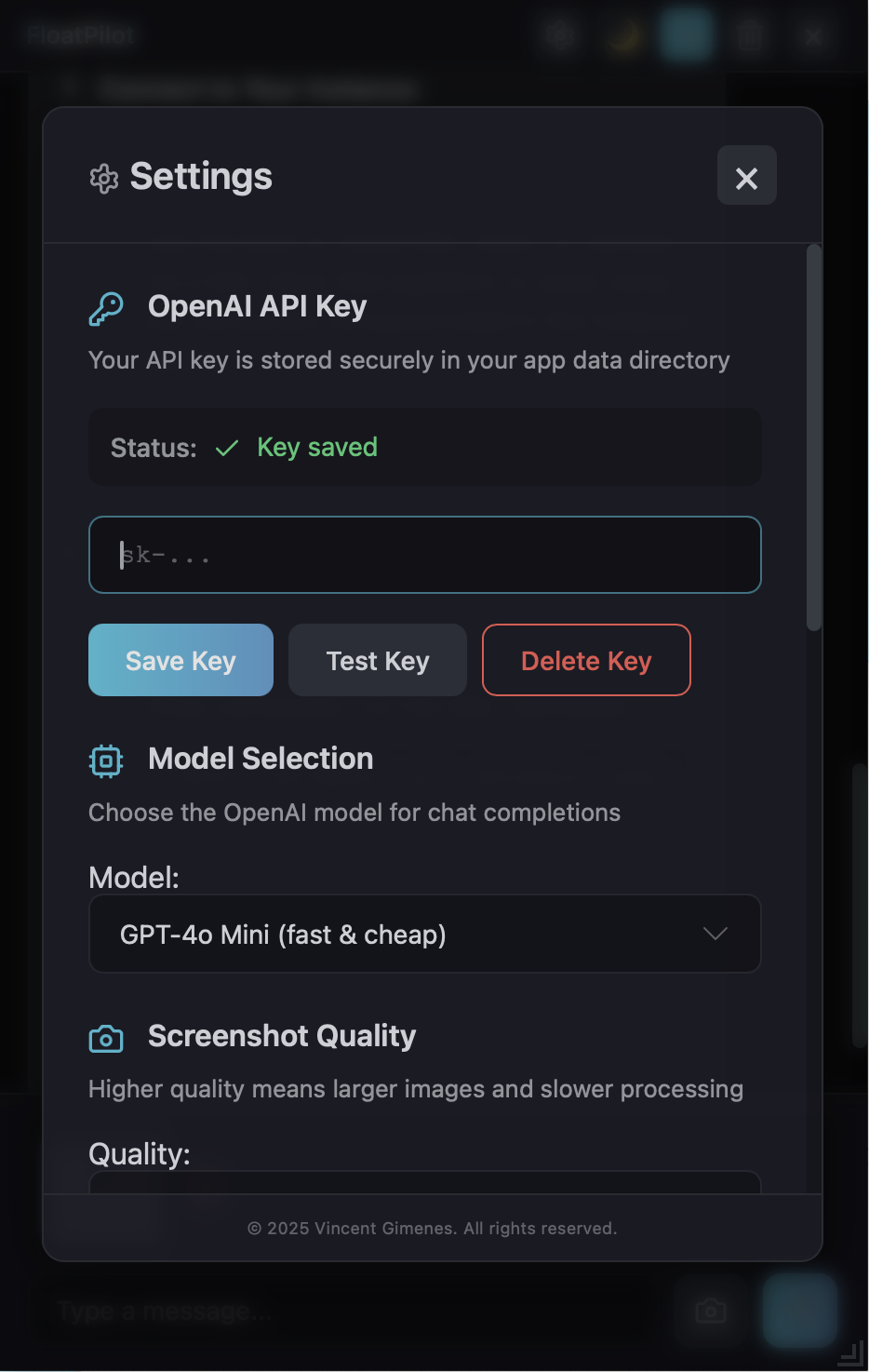Image resolution: width=869 pixels, height=1372 pixels.
Task: Toggle dark mode with the moon icon
Action: point(623,35)
